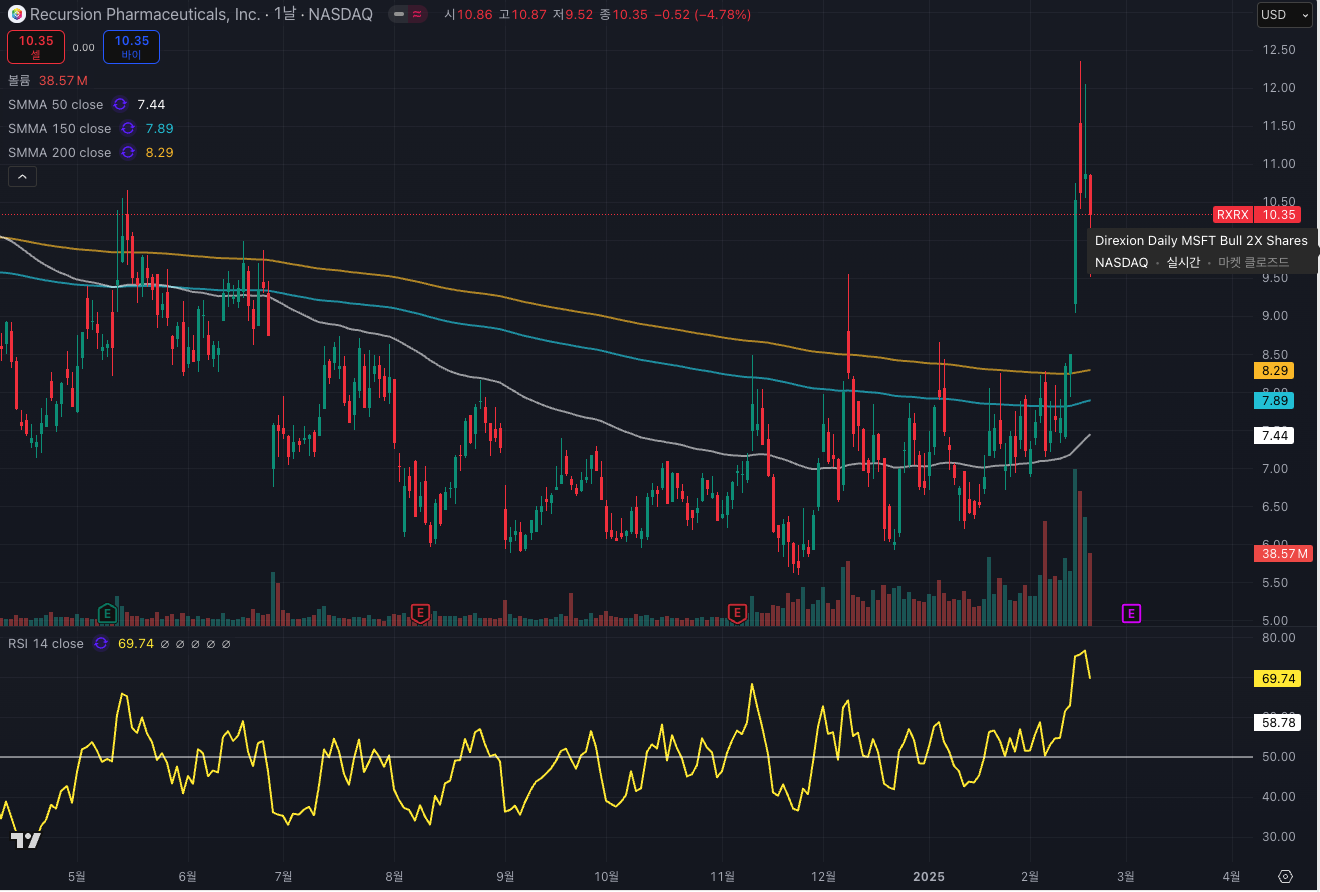
Task: Click the white 58.78 RSI axis label
Action: coord(1277,721)
